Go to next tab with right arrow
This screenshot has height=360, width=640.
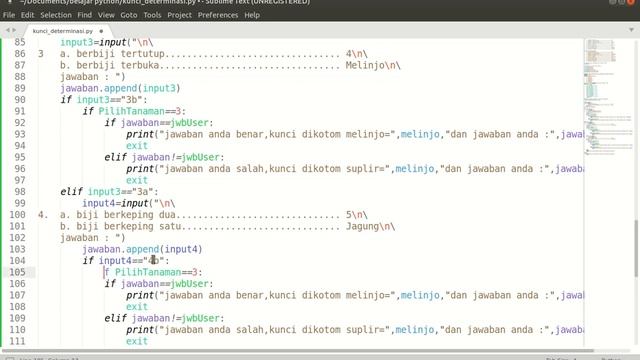[14, 30]
